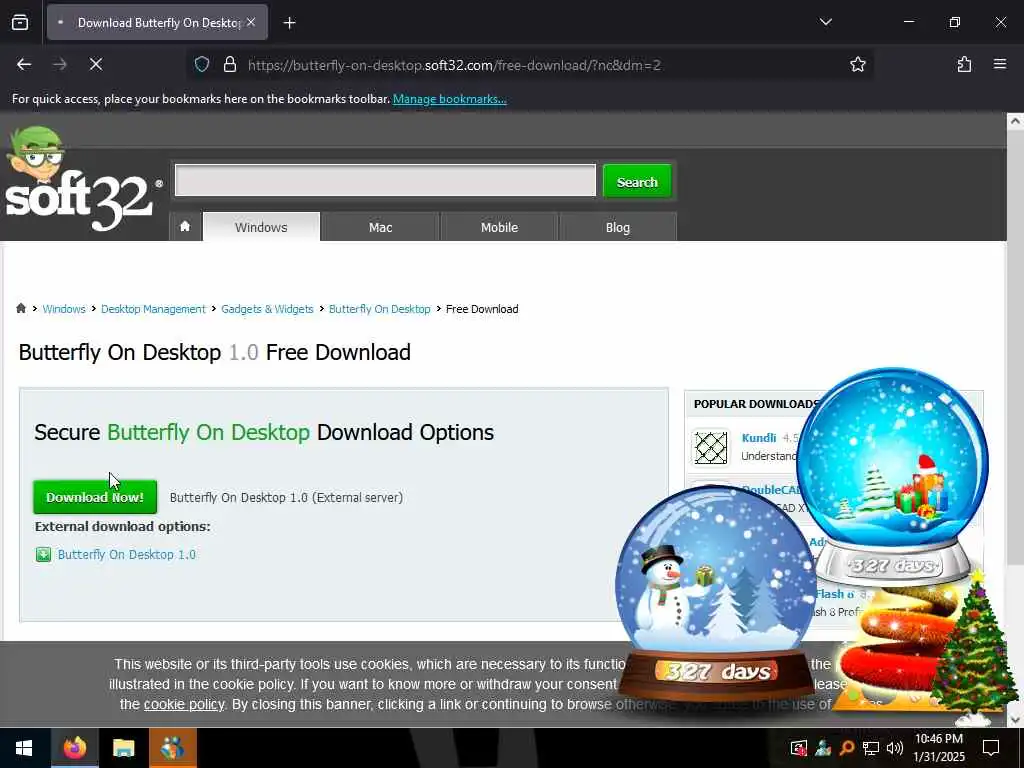Open the Butterfly On Desktop 1.0 link
1024x768 pixels.
[x=127, y=554]
